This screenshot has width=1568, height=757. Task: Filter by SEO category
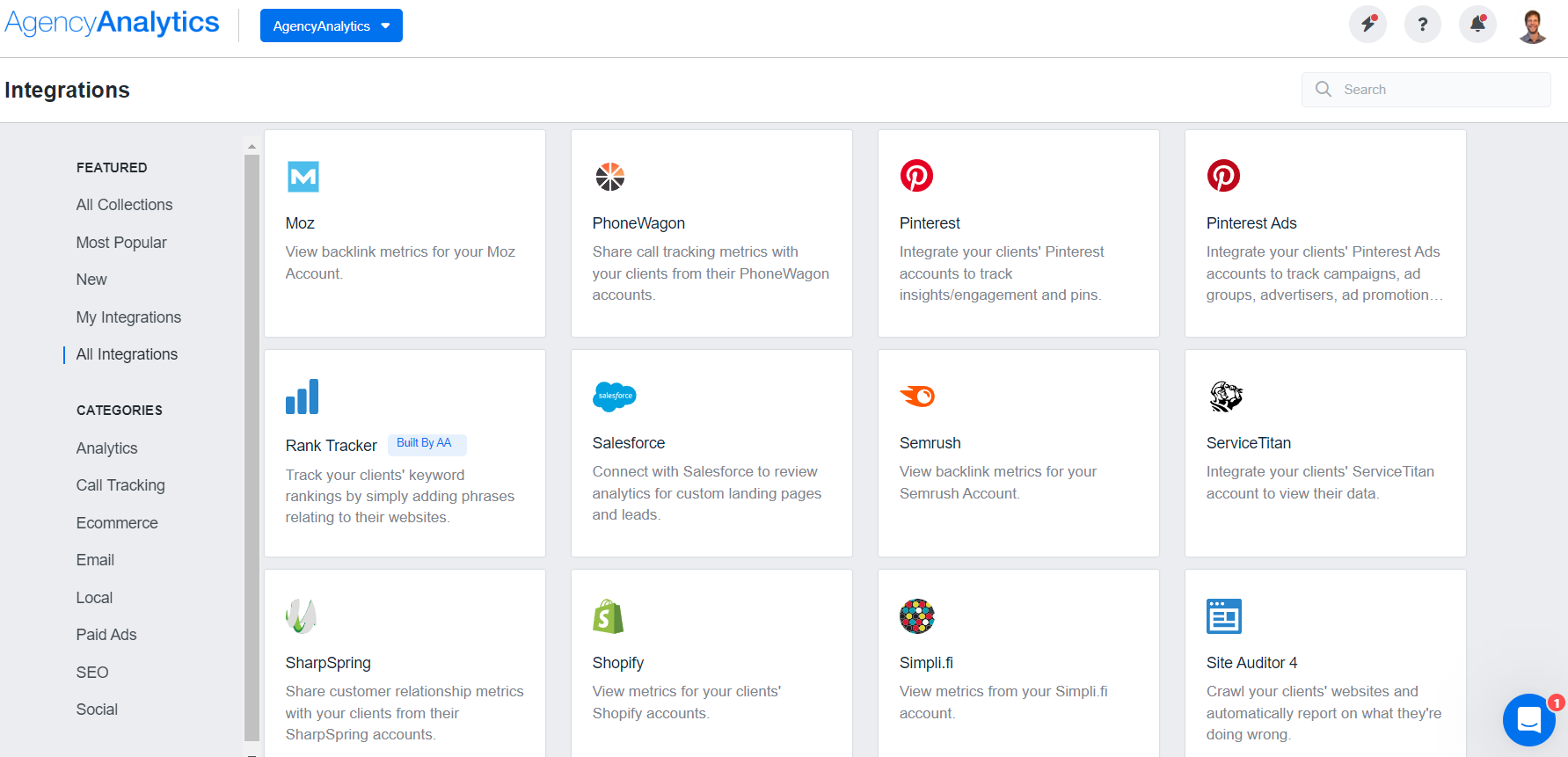(x=92, y=673)
